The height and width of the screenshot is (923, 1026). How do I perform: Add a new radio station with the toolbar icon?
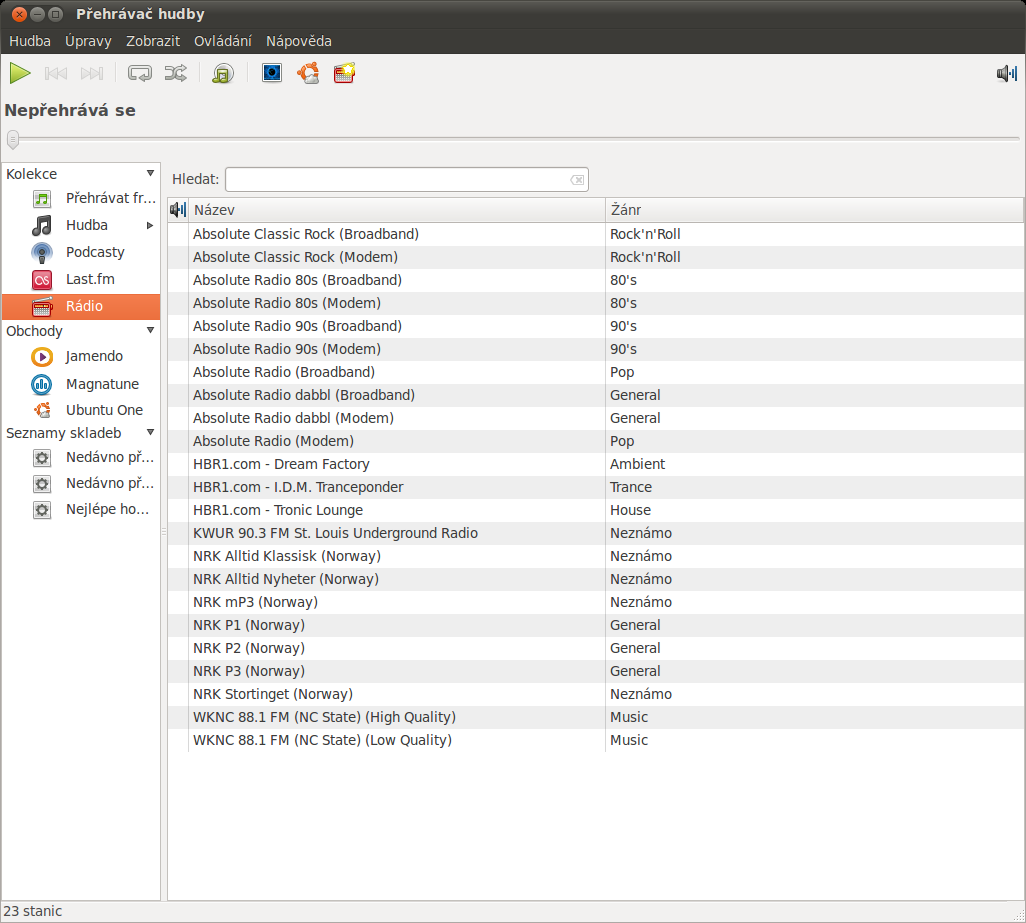tap(344, 73)
